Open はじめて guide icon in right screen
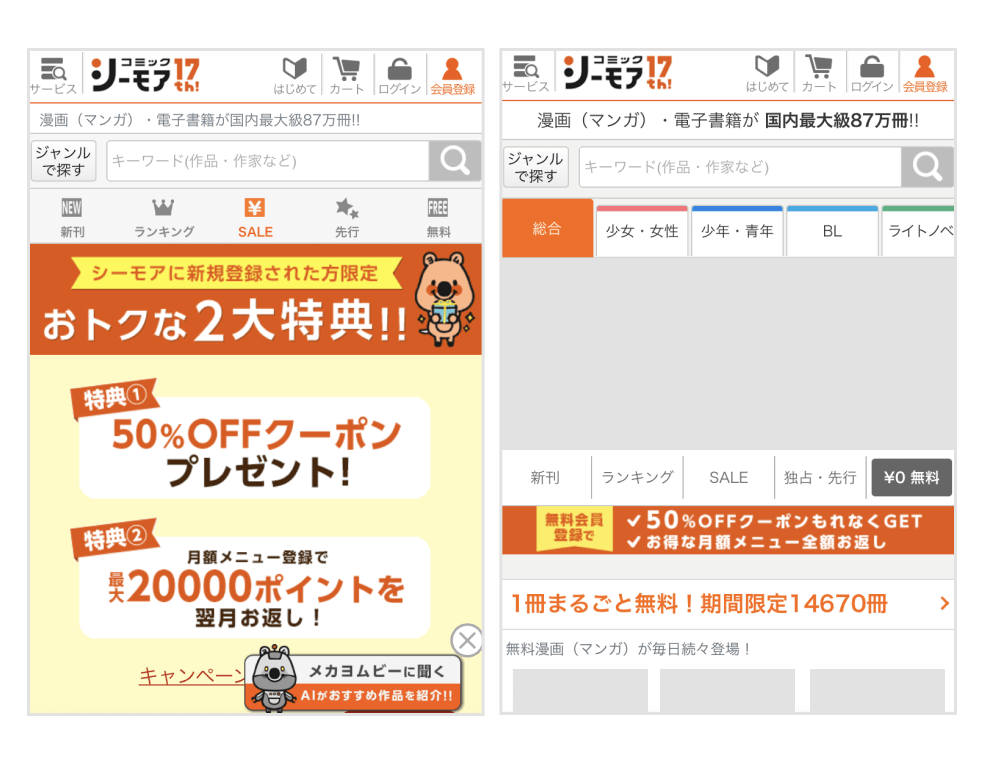984x765 pixels. pyautogui.click(x=767, y=73)
